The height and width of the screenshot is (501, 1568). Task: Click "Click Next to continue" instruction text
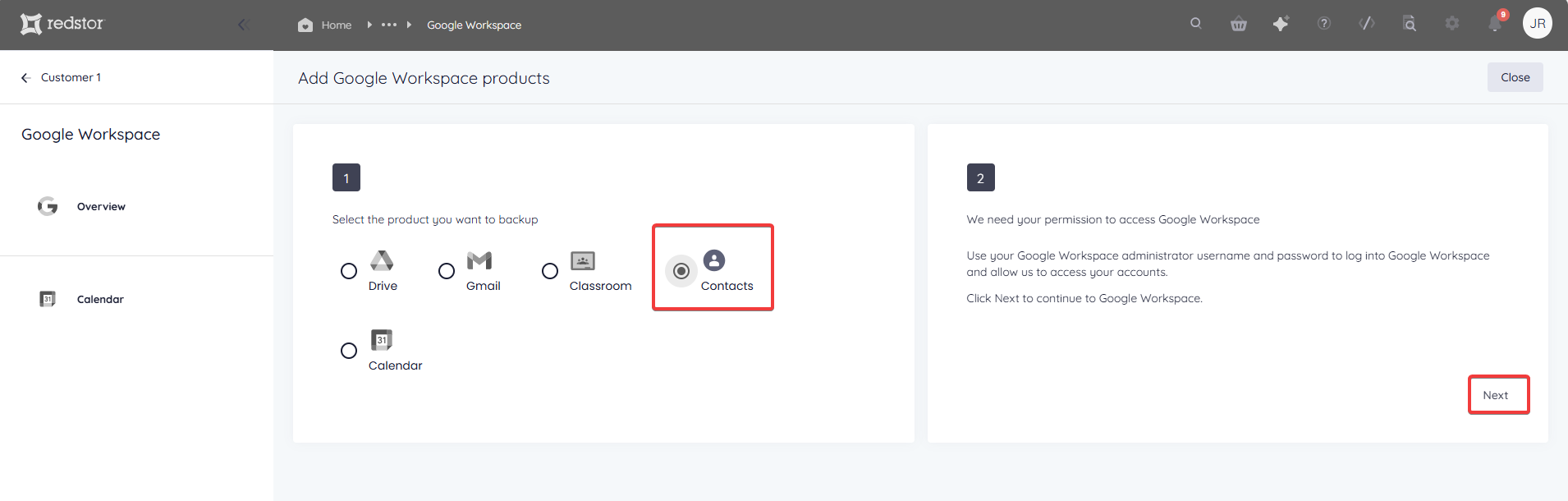coord(1084,298)
